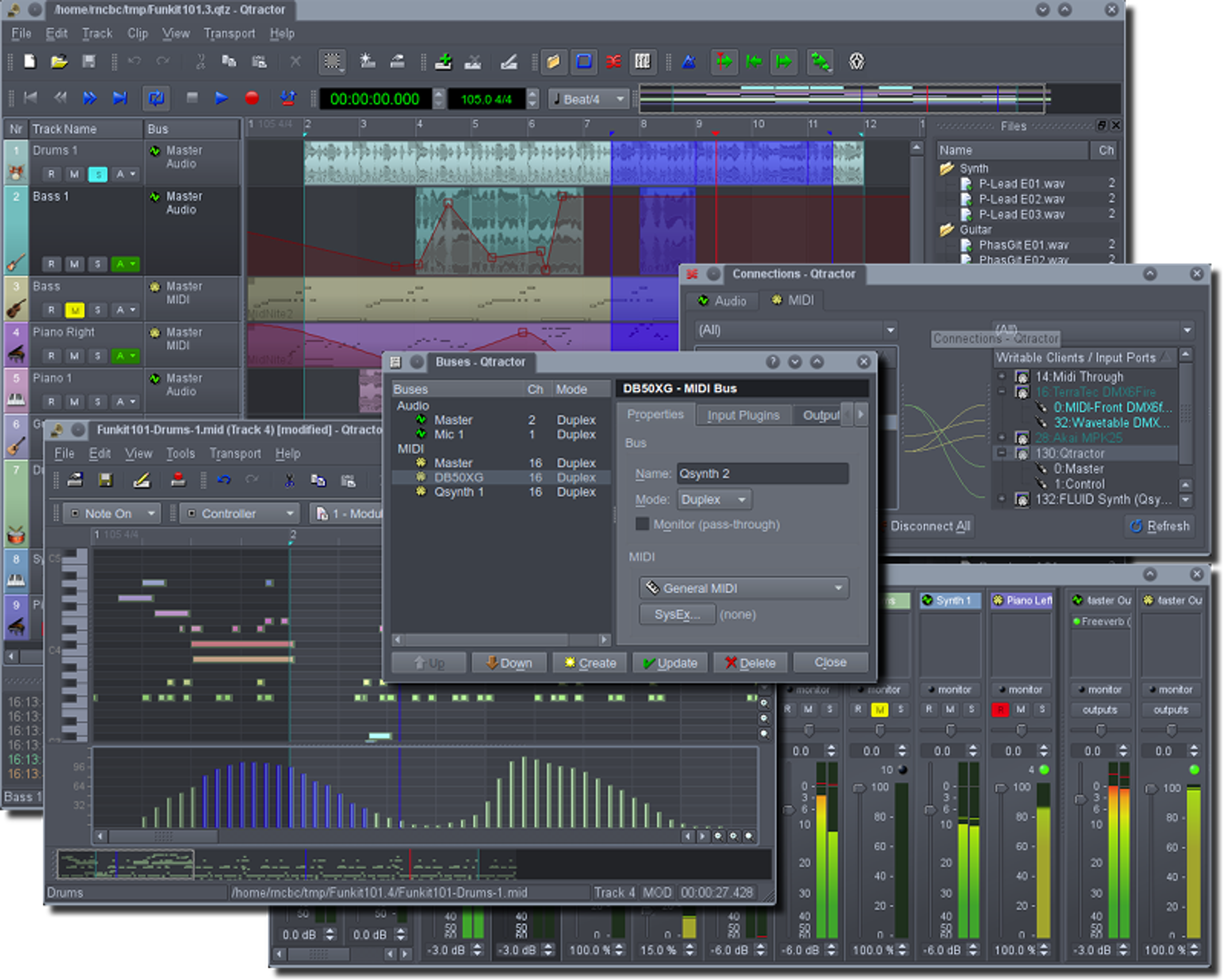Switch to the Audio tab in Connections
The width and height of the screenshot is (1225, 980).
[722, 301]
